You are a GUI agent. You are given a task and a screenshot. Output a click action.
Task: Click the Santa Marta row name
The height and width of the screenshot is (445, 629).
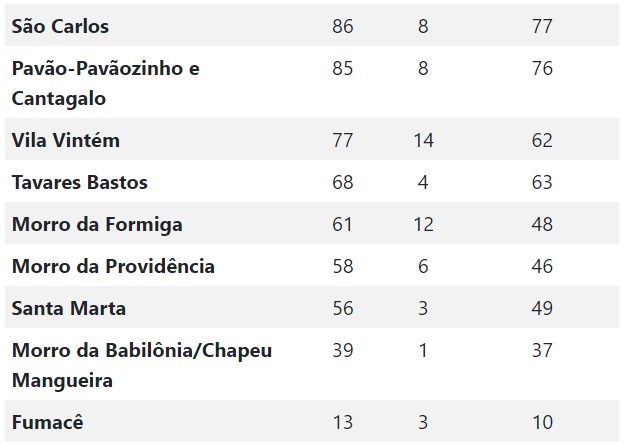tap(69, 309)
